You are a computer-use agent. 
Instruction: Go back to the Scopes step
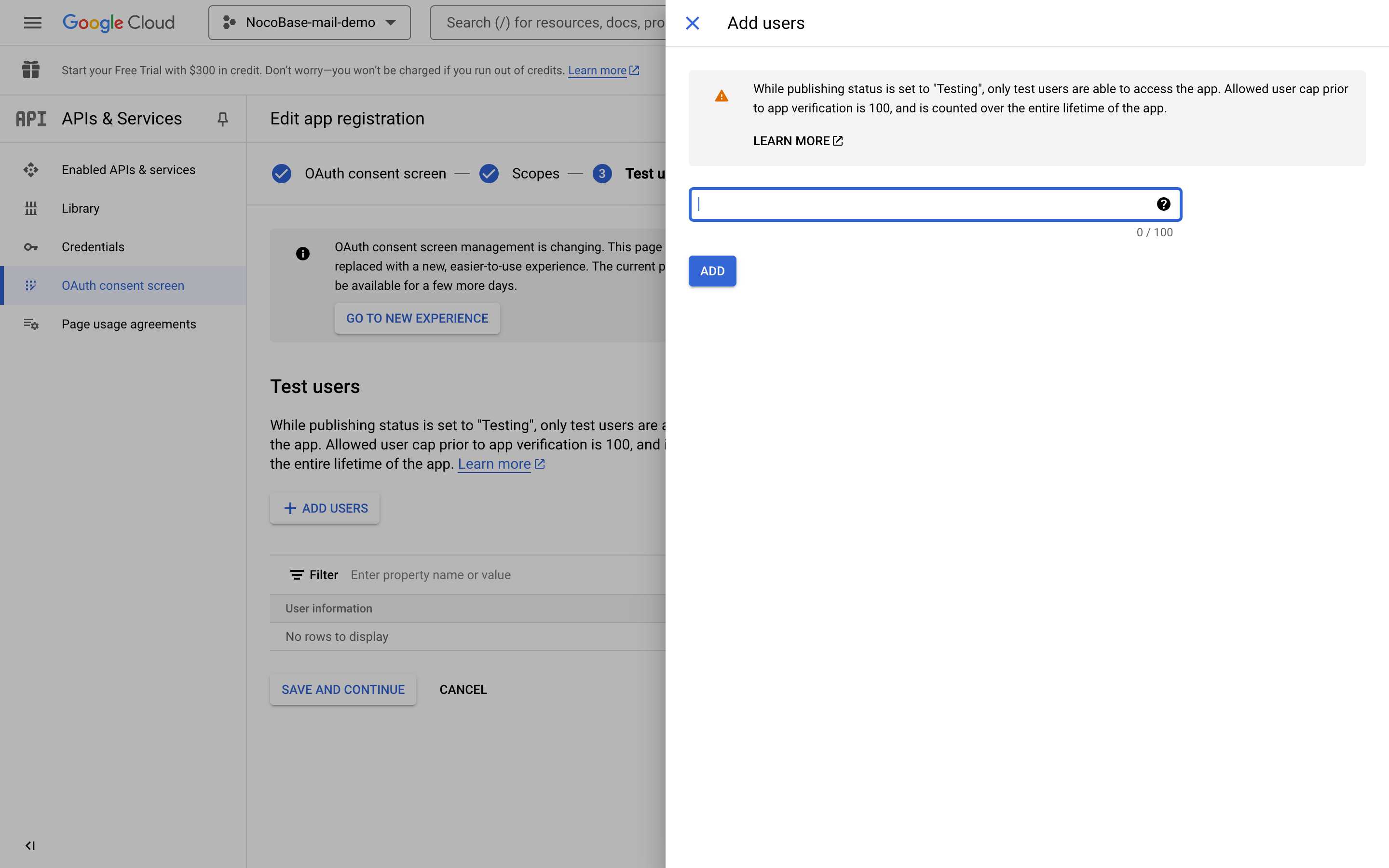pyautogui.click(x=534, y=174)
